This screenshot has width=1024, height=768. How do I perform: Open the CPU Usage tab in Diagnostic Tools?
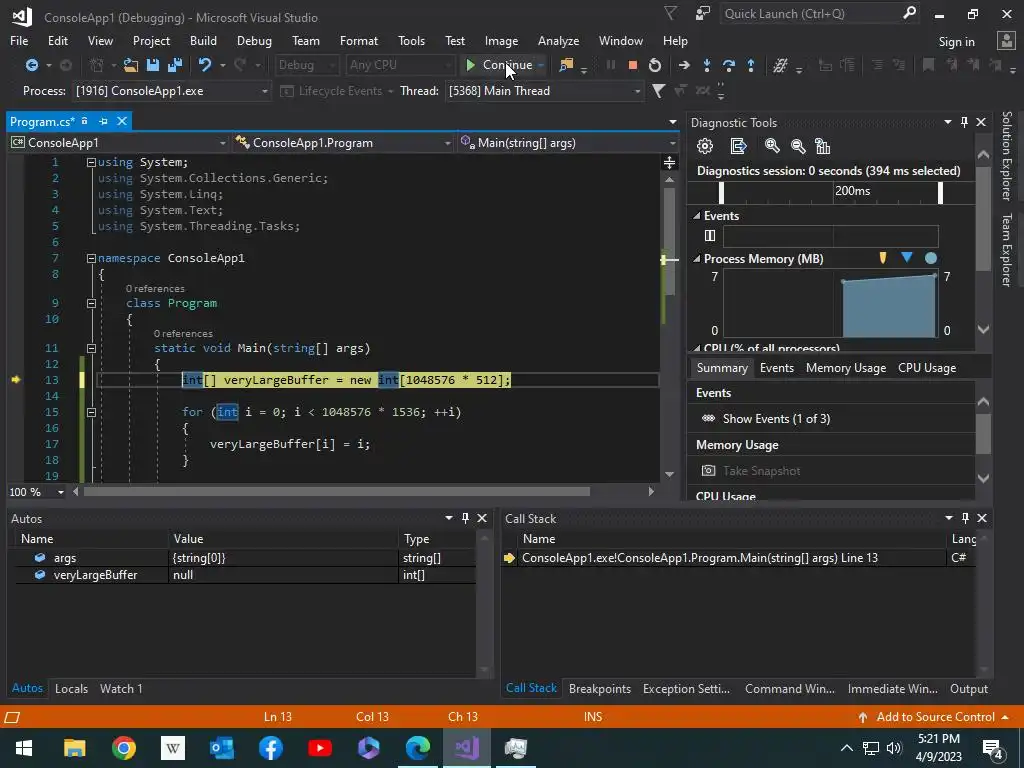(927, 368)
